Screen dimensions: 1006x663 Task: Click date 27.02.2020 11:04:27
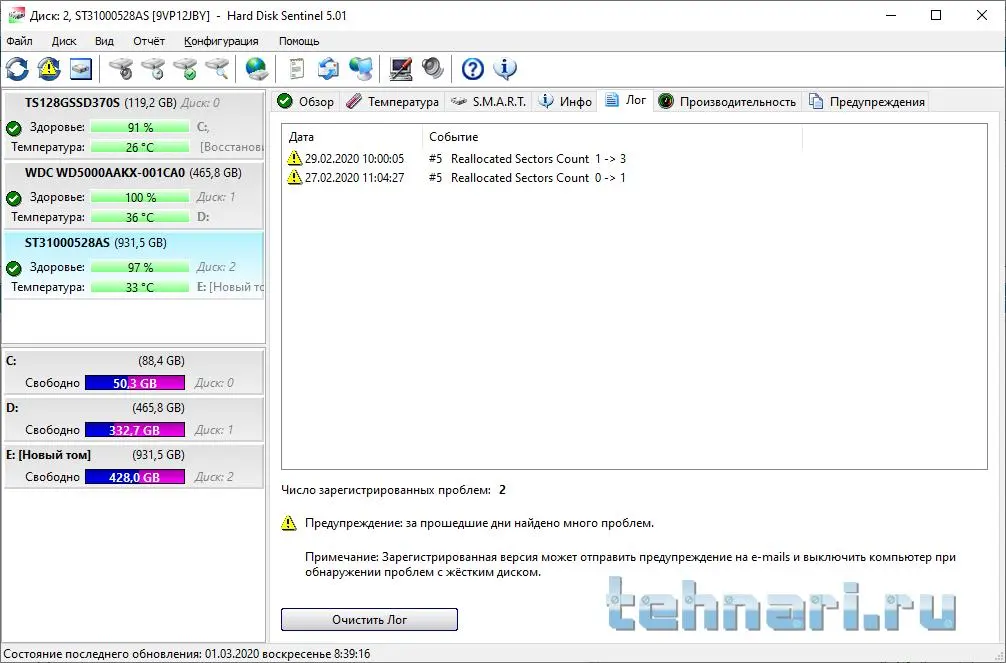354,178
